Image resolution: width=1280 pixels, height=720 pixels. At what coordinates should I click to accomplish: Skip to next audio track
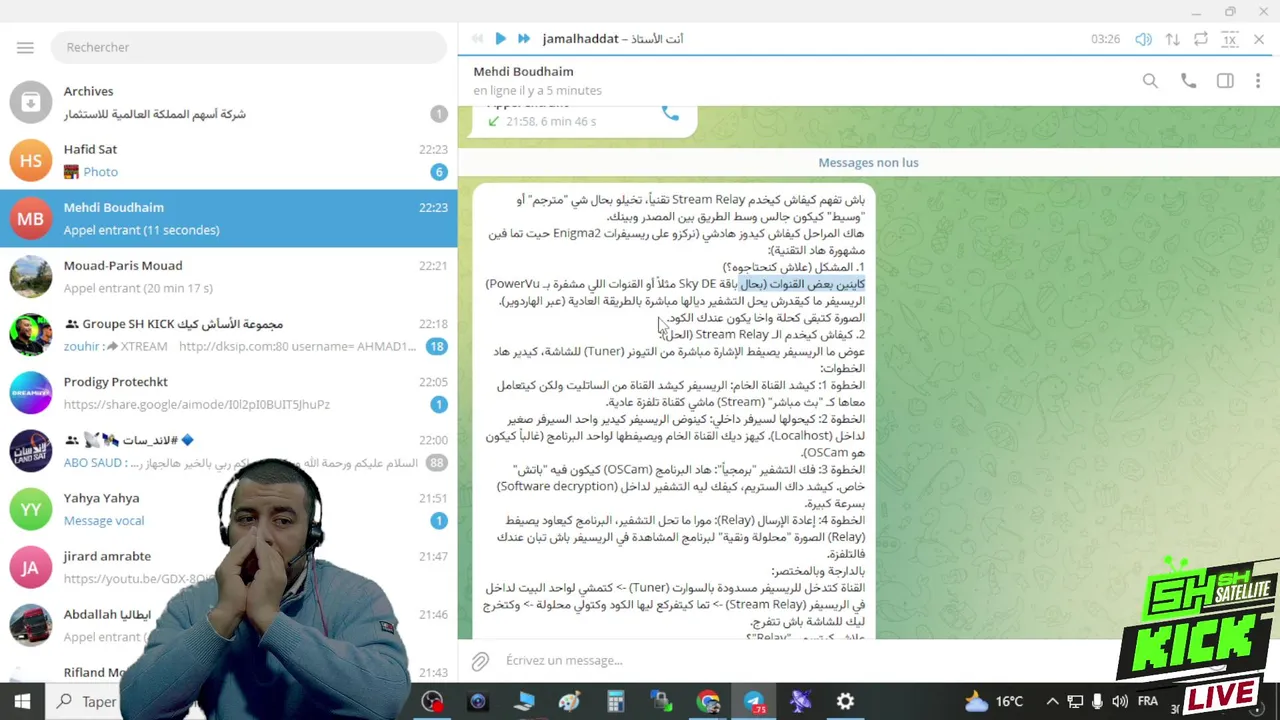(x=523, y=39)
